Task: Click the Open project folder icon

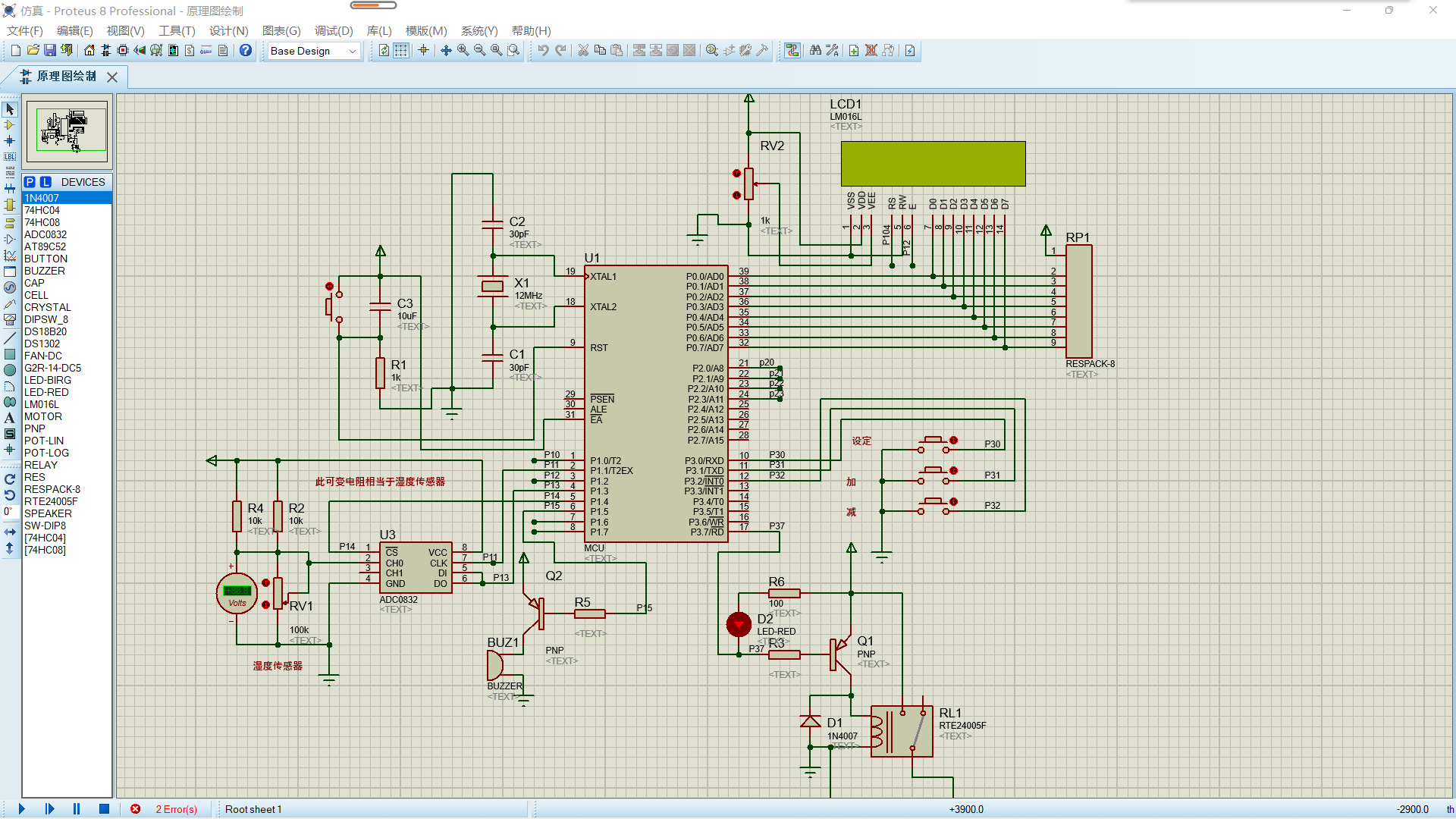Action: [x=33, y=50]
